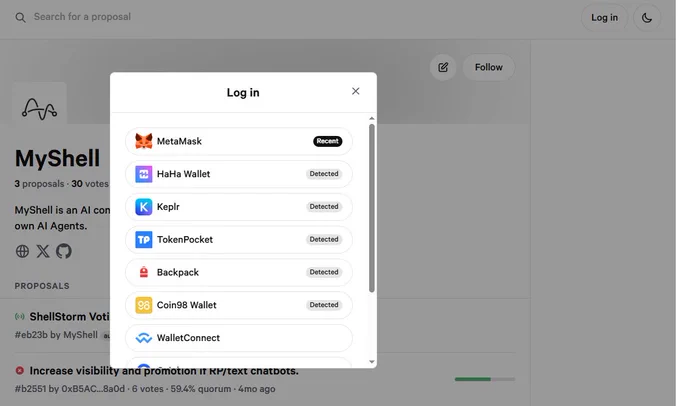Click the active status icon beside ShellStorm
Viewport: 680px width, 406px height.
[20, 317]
